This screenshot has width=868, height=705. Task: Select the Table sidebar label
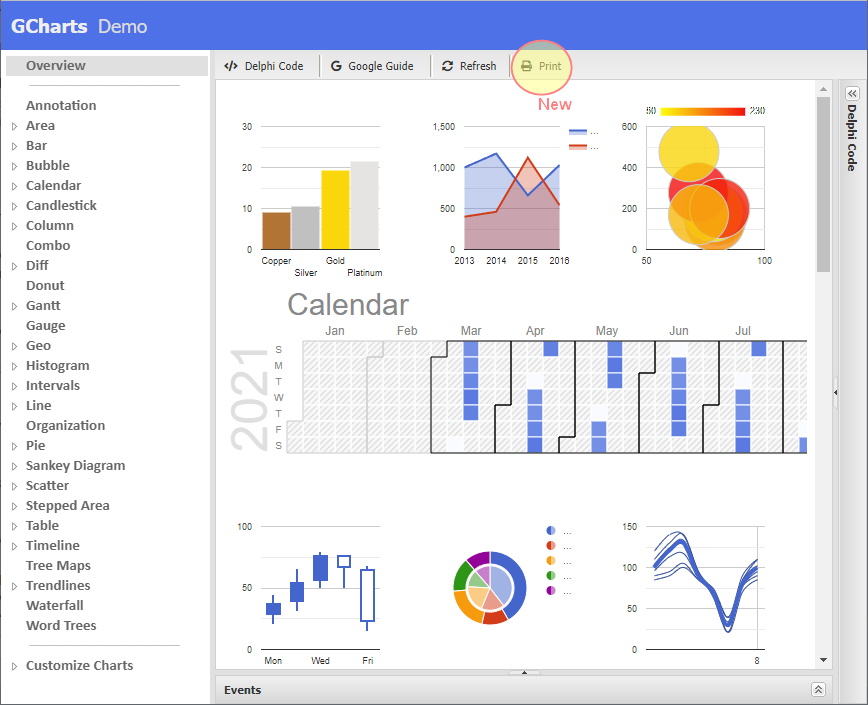42,525
